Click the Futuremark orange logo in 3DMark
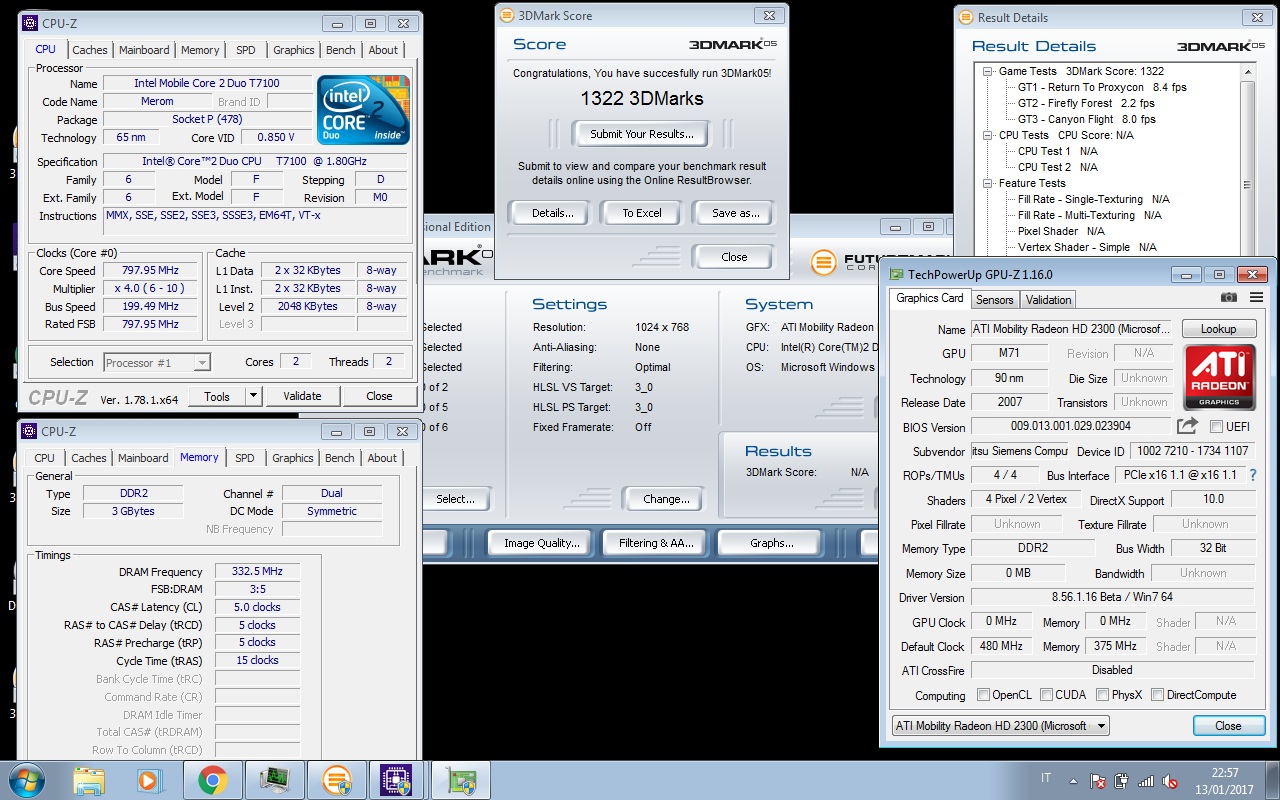1280x800 pixels. (x=823, y=263)
